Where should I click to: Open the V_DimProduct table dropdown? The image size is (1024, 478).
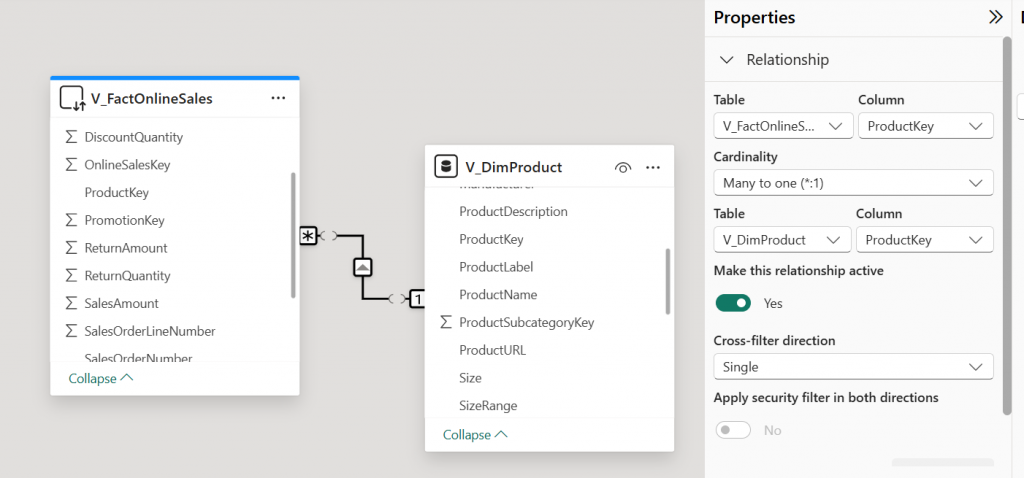point(781,240)
